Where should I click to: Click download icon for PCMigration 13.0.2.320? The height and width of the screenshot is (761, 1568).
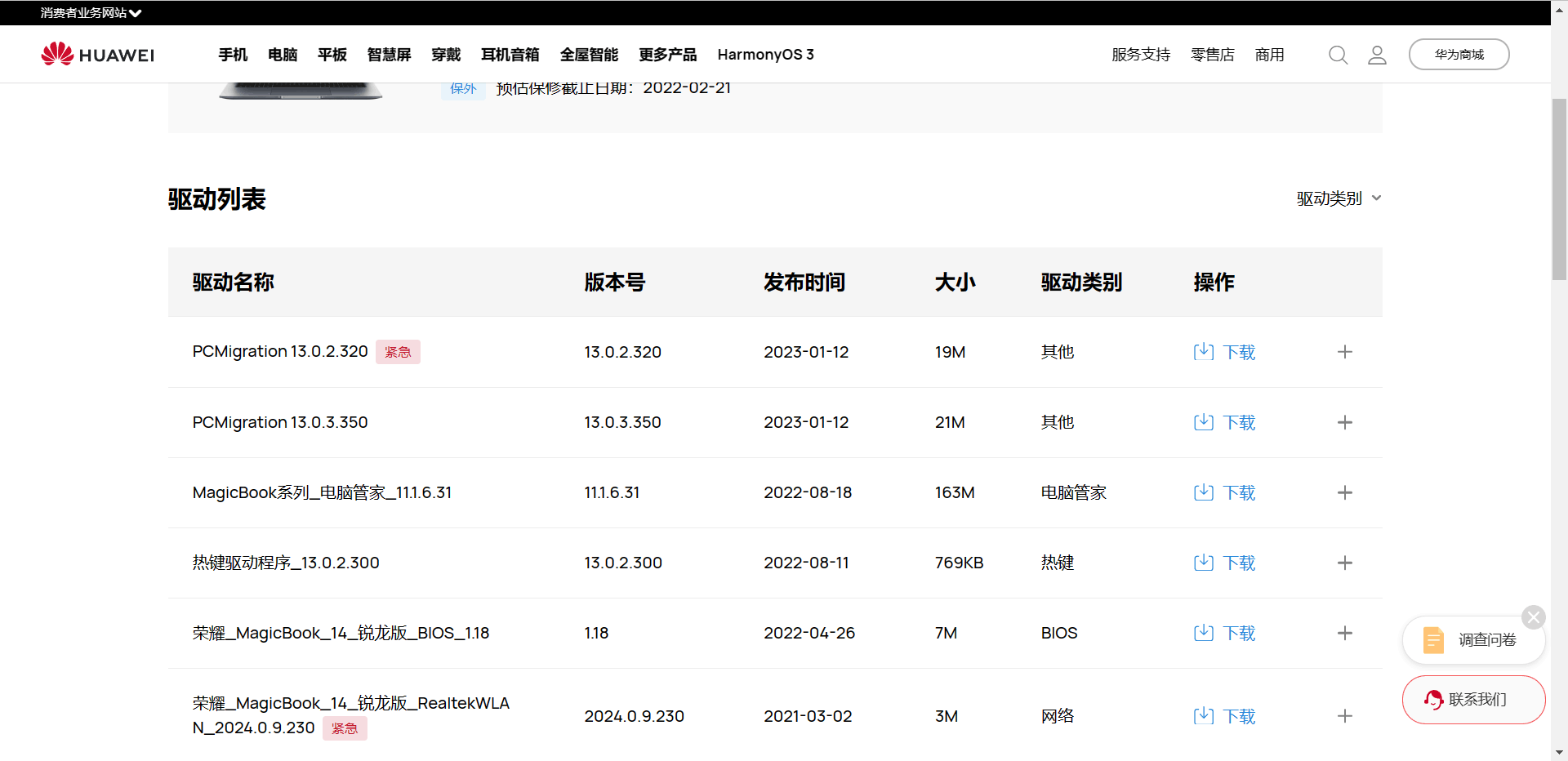click(1204, 352)
